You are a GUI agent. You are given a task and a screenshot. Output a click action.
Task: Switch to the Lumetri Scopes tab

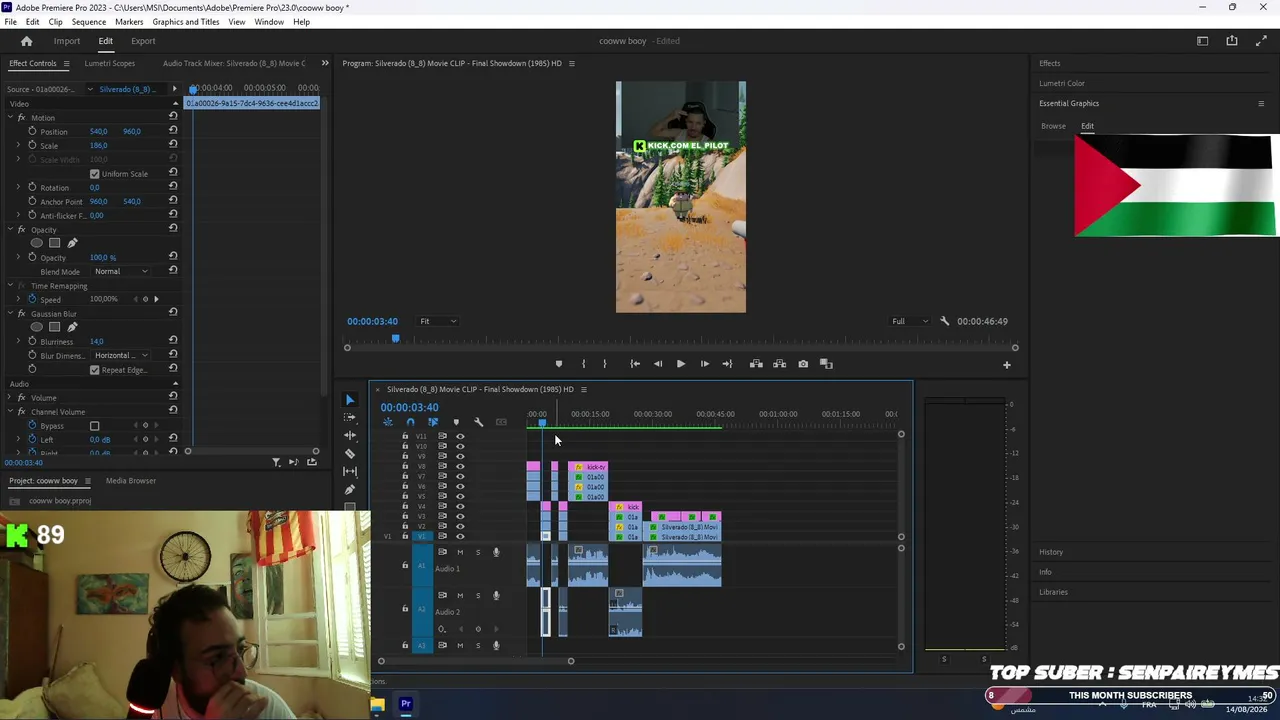click(110, 63)
